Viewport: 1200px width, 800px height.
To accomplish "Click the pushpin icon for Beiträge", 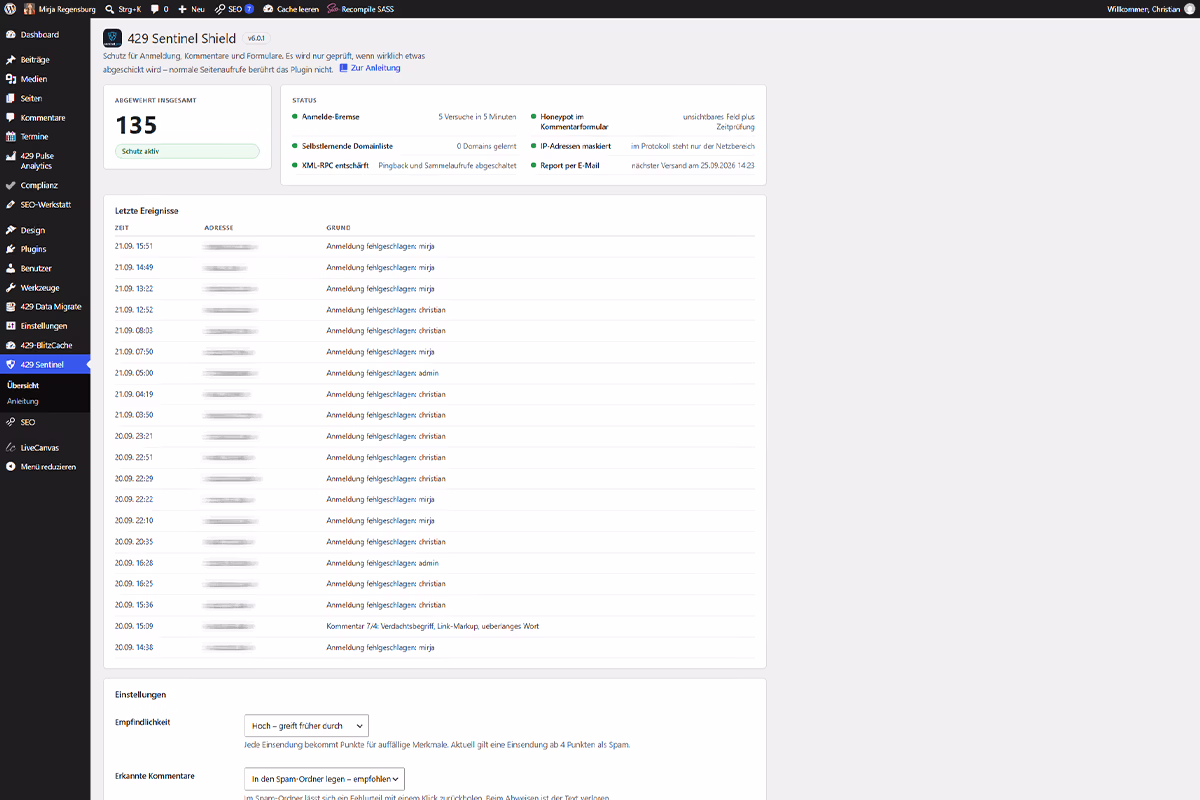I will coord(10,60).
